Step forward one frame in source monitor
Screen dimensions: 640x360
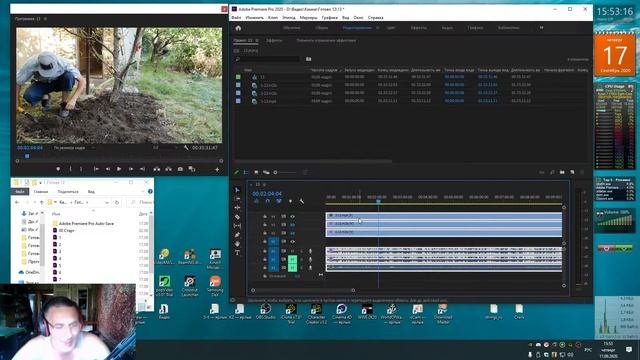(131, 169)
